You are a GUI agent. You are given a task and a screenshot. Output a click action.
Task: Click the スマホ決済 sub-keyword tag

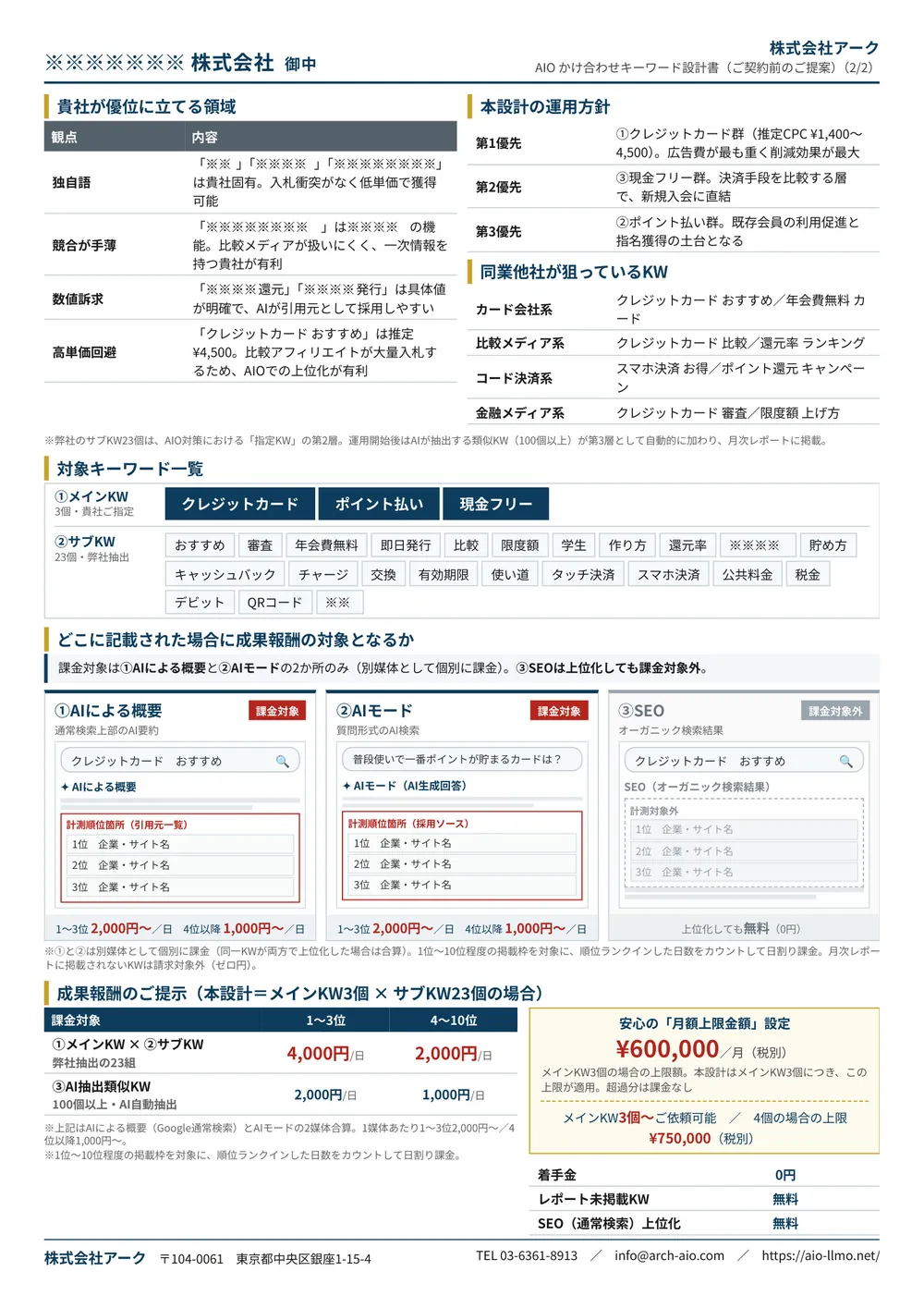click(x=669, y=575)
